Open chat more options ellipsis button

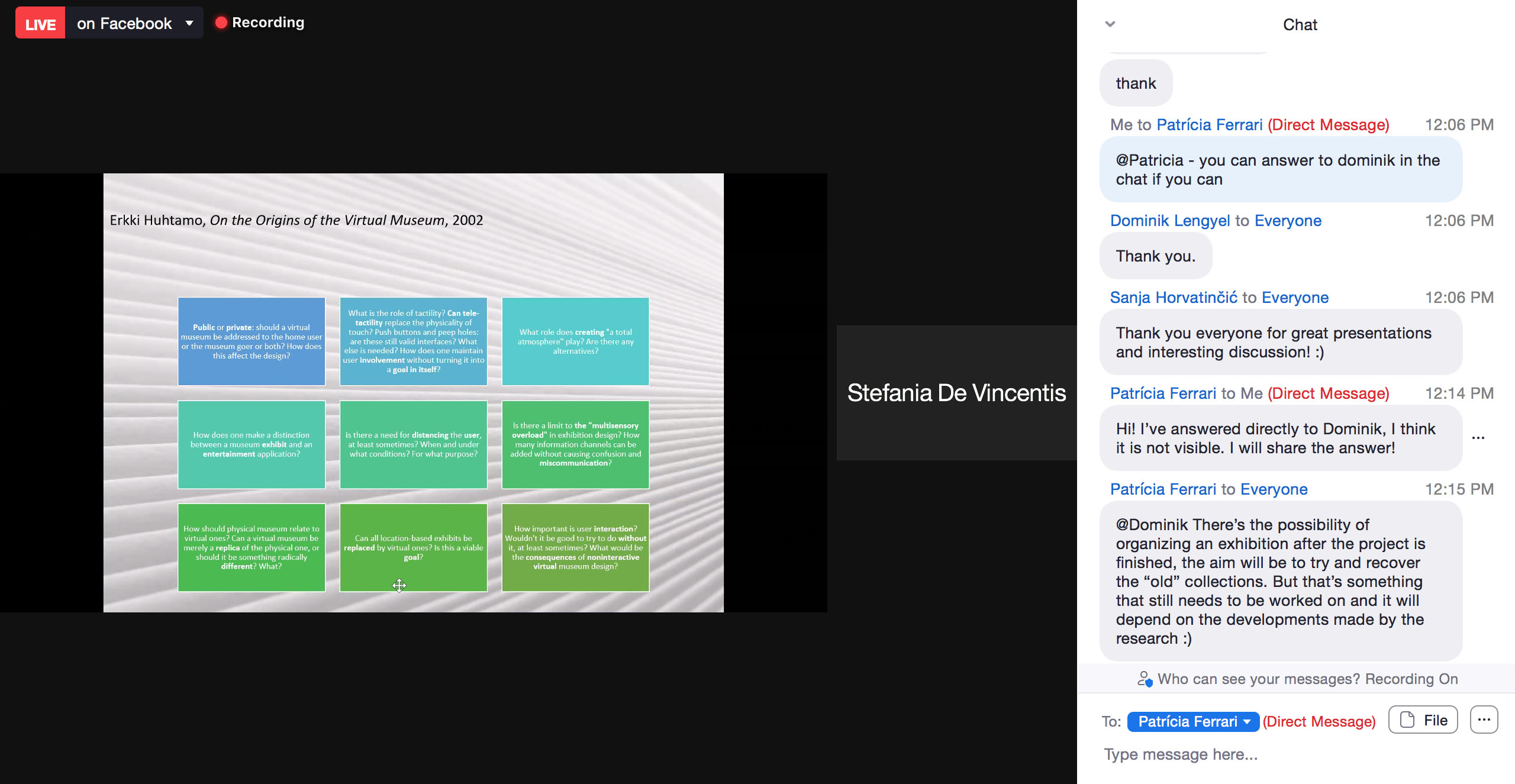coord(1484,720)
